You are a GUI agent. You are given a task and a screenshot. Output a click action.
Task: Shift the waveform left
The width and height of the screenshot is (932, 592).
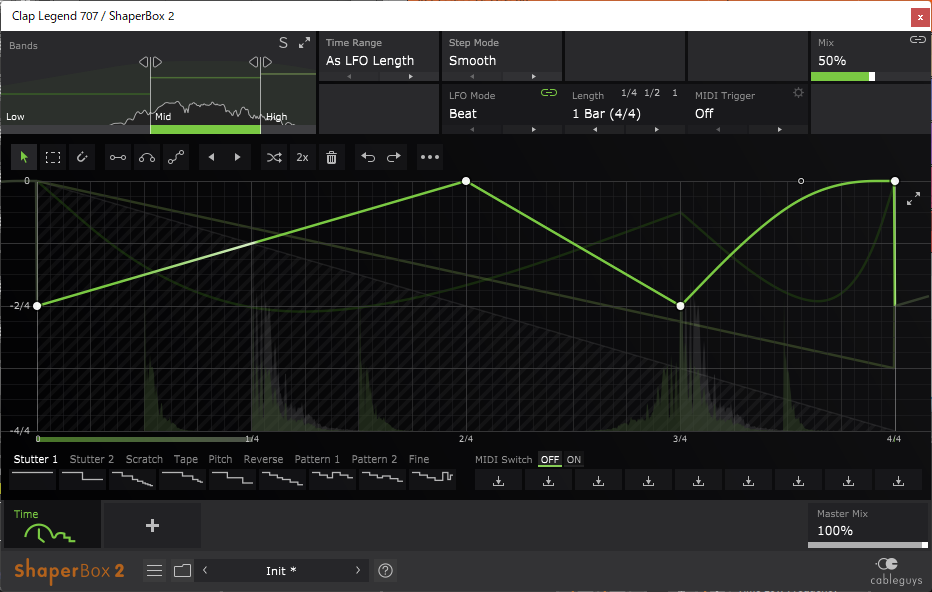[212, 158]
